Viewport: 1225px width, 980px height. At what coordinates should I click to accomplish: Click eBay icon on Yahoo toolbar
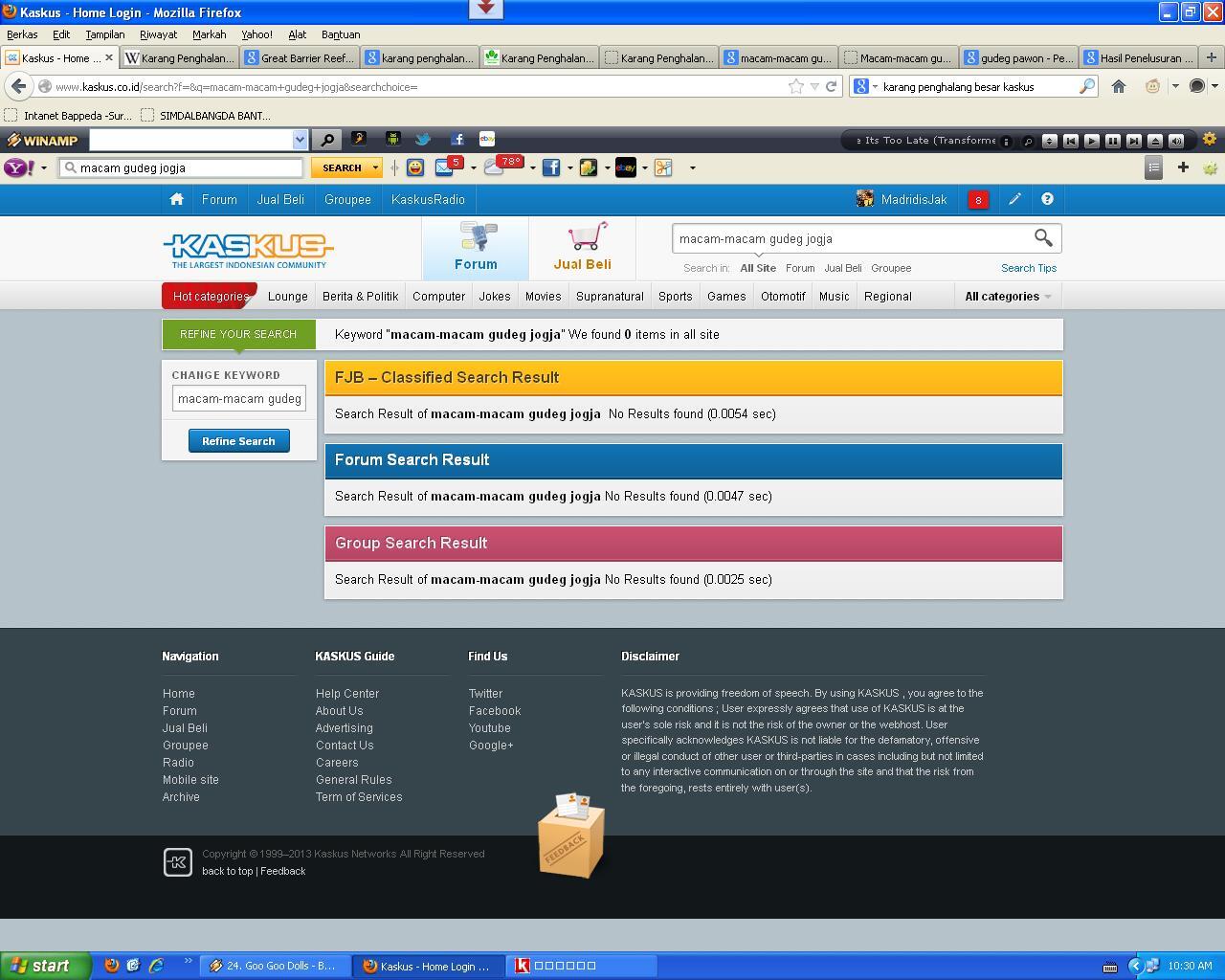626,167
